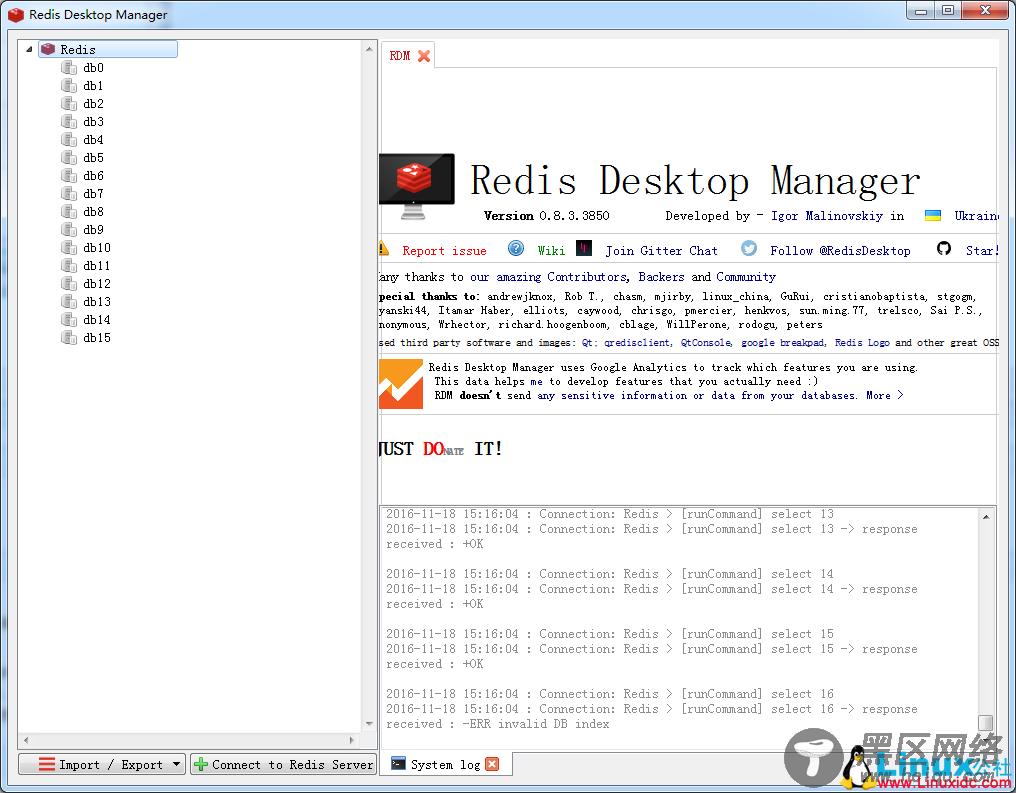The height and width of the screenshot is (793, 1016).
Task: Click the db2 database icon
Action: (x=69, y=104)
